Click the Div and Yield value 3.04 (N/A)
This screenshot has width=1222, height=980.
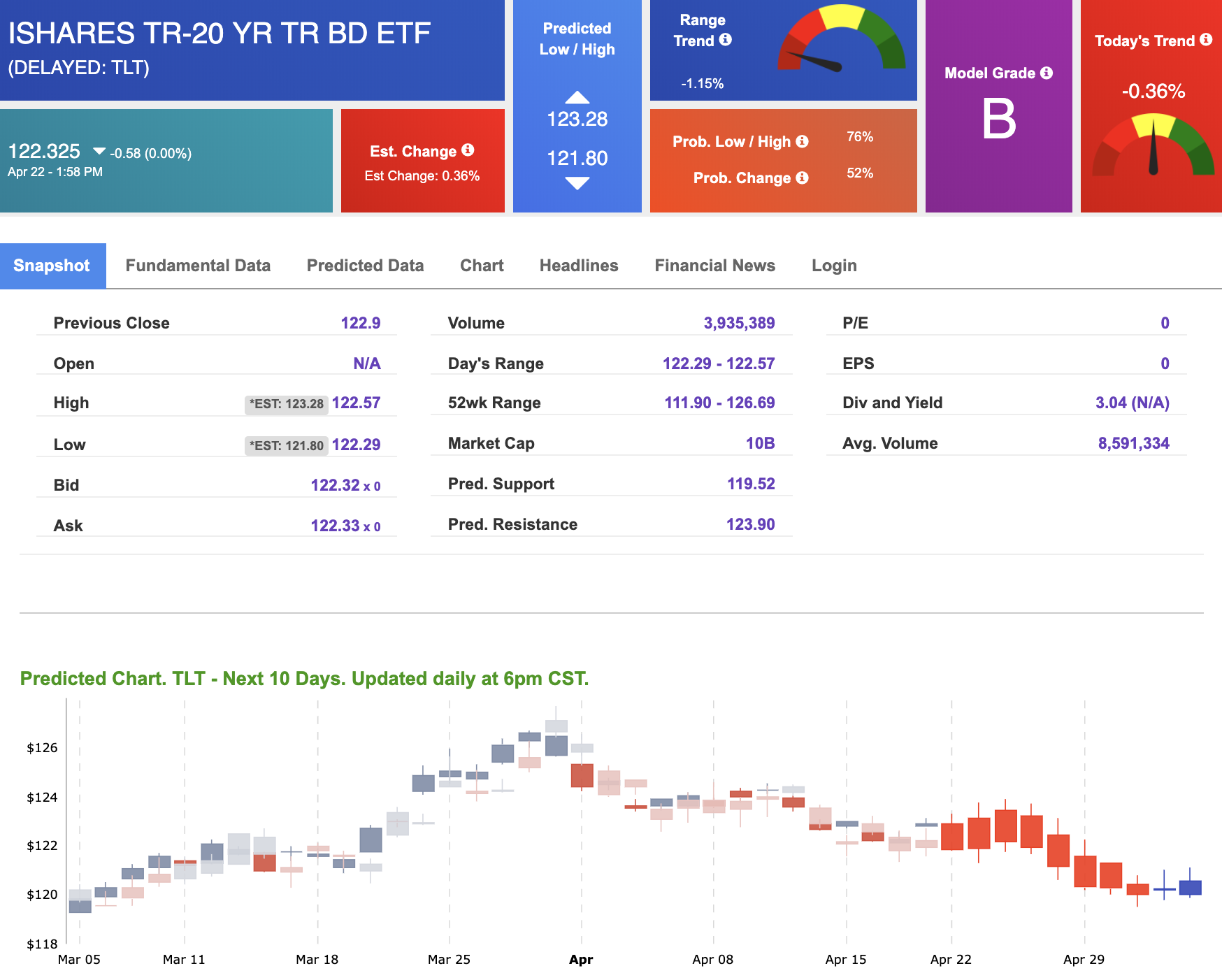(x=1133, y=403)
